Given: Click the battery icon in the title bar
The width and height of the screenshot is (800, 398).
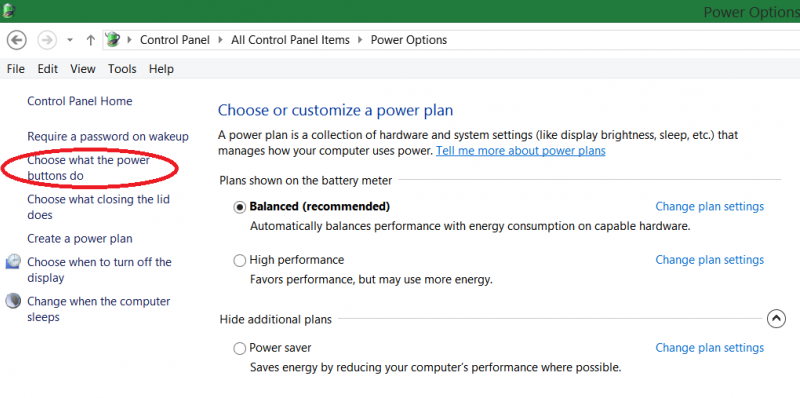Looking at the screenshot, I should tap(9, 10).
